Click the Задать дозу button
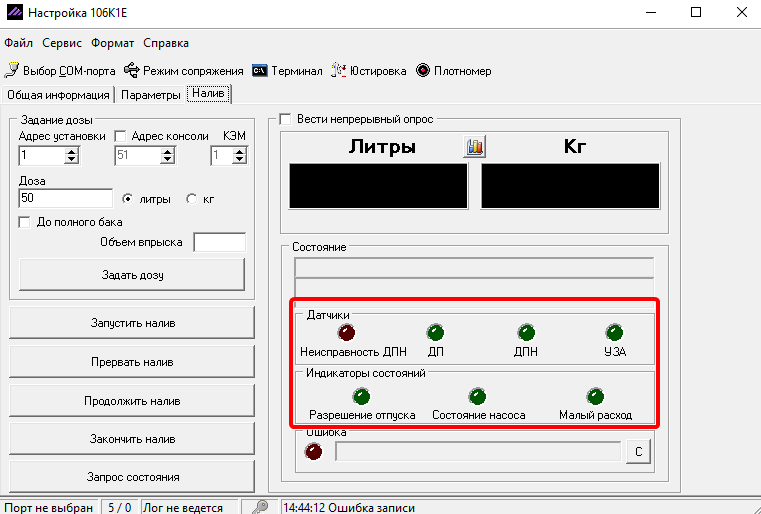This screenshot has height=514, width=761. (x=132, y=275)
